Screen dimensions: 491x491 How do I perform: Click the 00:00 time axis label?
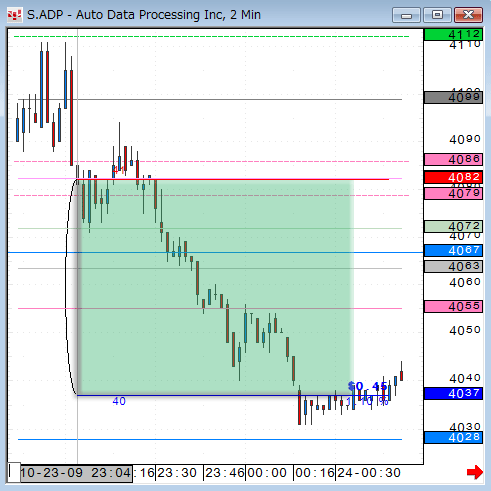267,473
